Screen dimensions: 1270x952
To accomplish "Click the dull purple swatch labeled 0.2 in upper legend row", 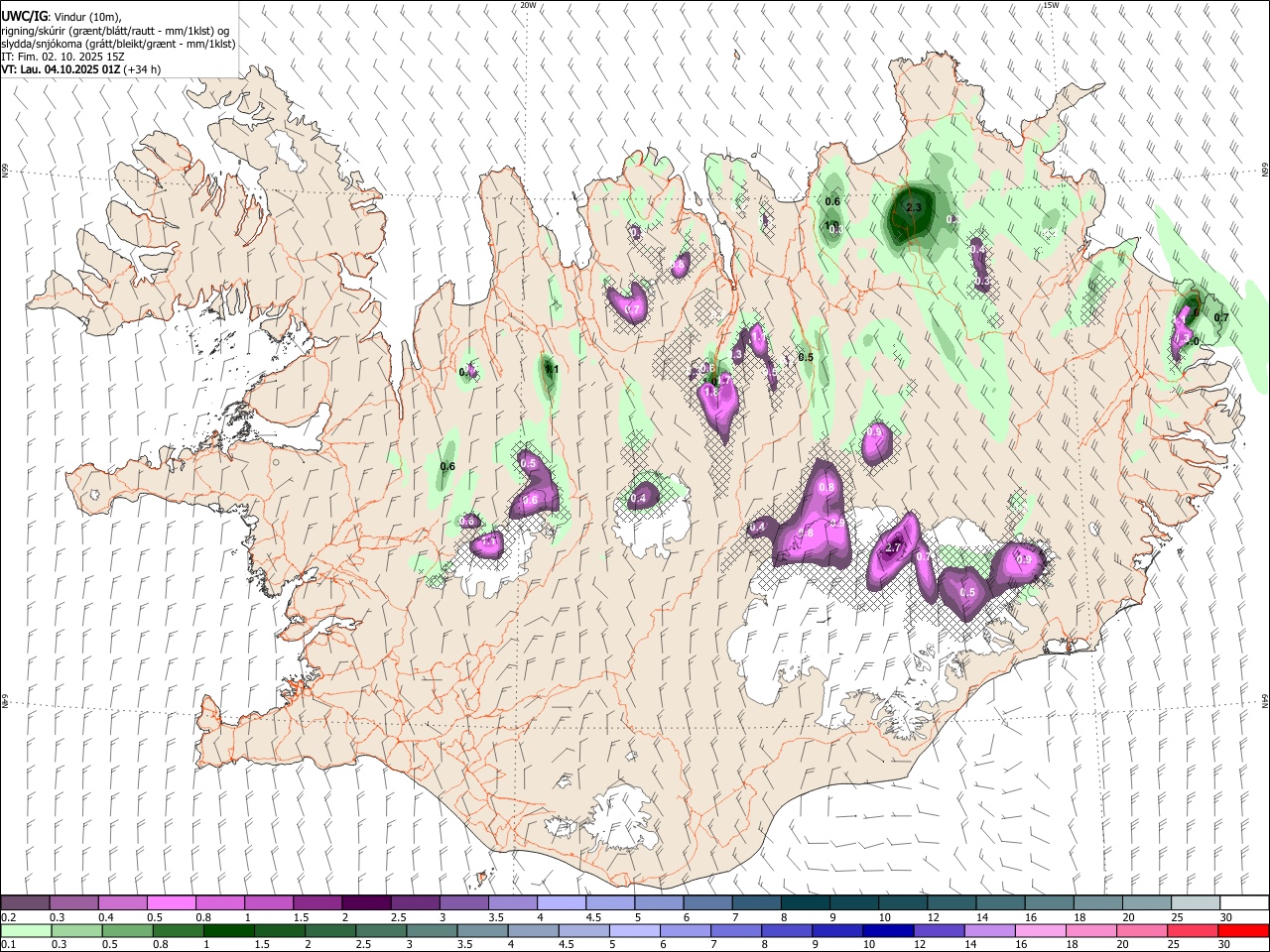I will 25,903.
